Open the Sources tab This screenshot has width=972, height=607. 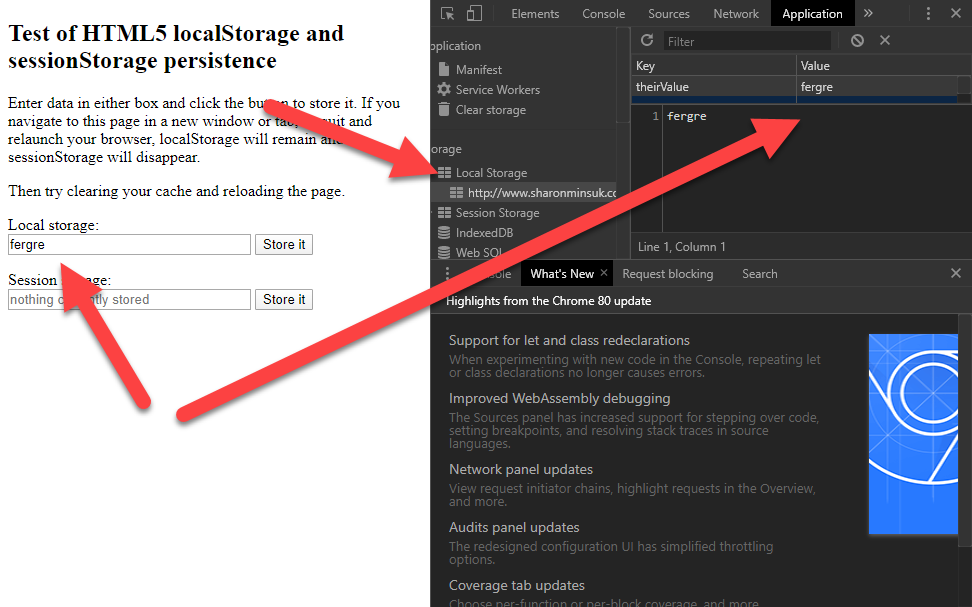pyautogui.click(x=668, y=14)
